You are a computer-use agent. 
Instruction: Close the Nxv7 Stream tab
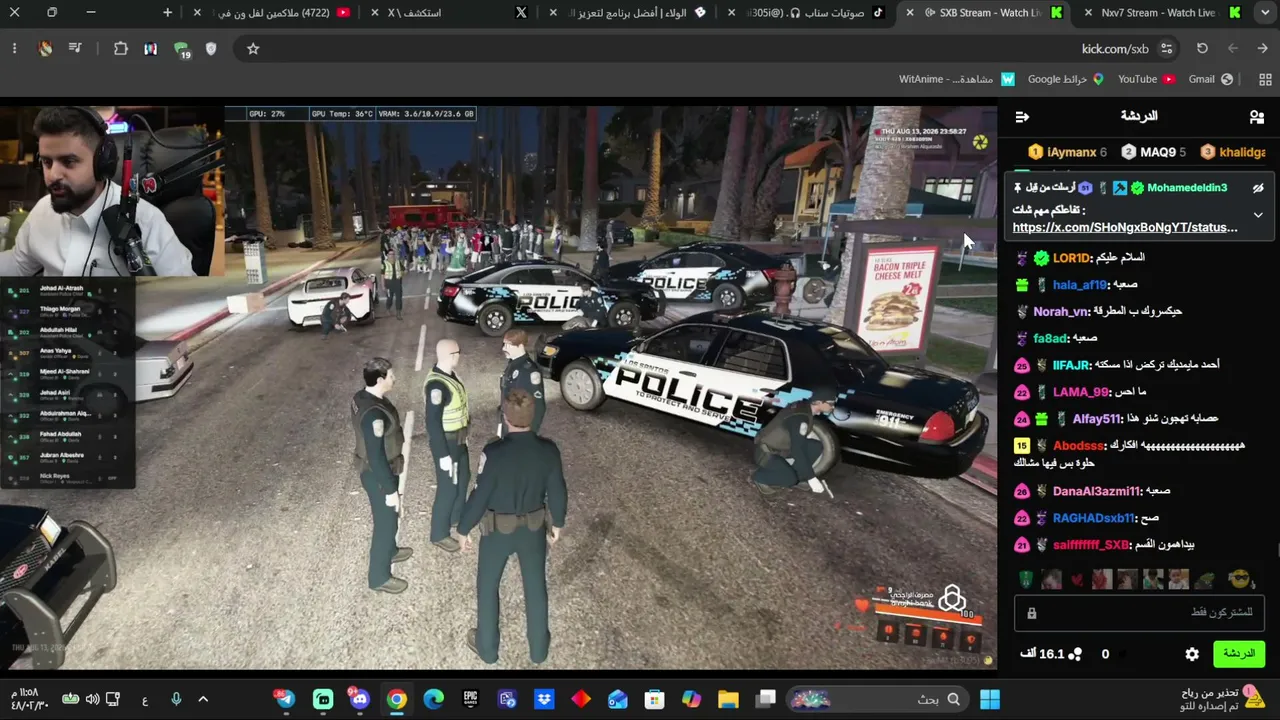1088,13
